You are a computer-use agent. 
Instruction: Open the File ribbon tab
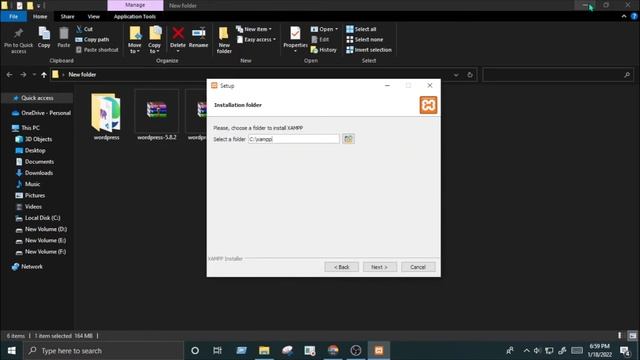[x=13, y=16]
